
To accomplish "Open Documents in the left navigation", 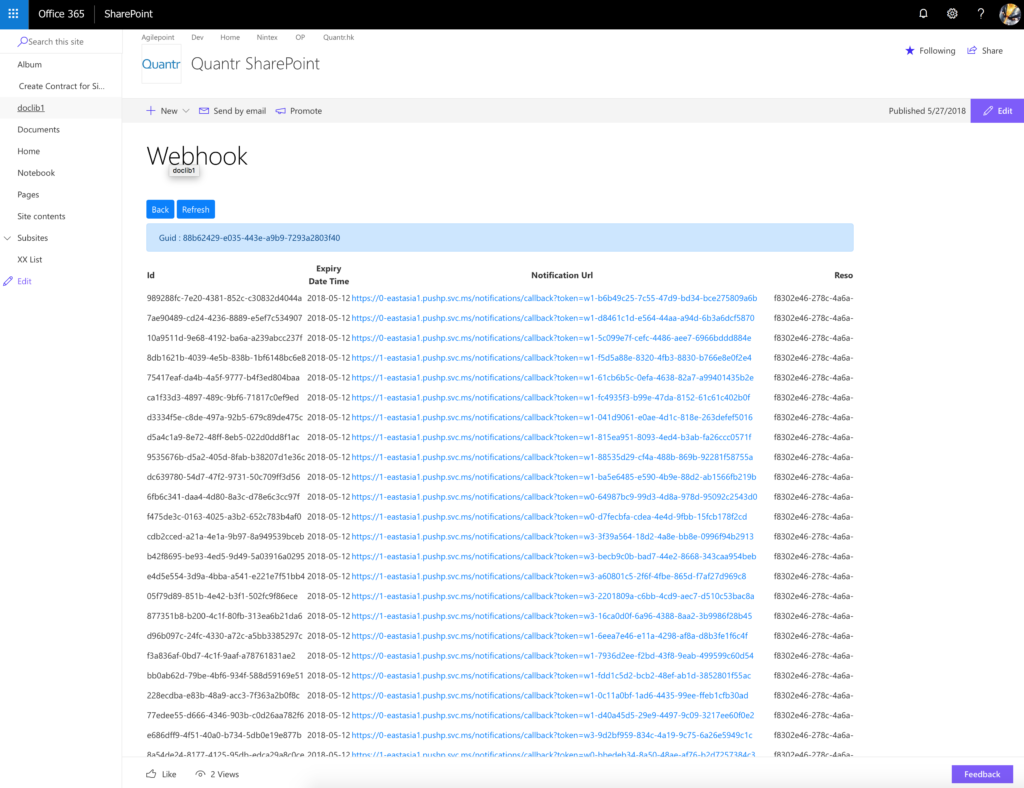I will tap(39, 129).
